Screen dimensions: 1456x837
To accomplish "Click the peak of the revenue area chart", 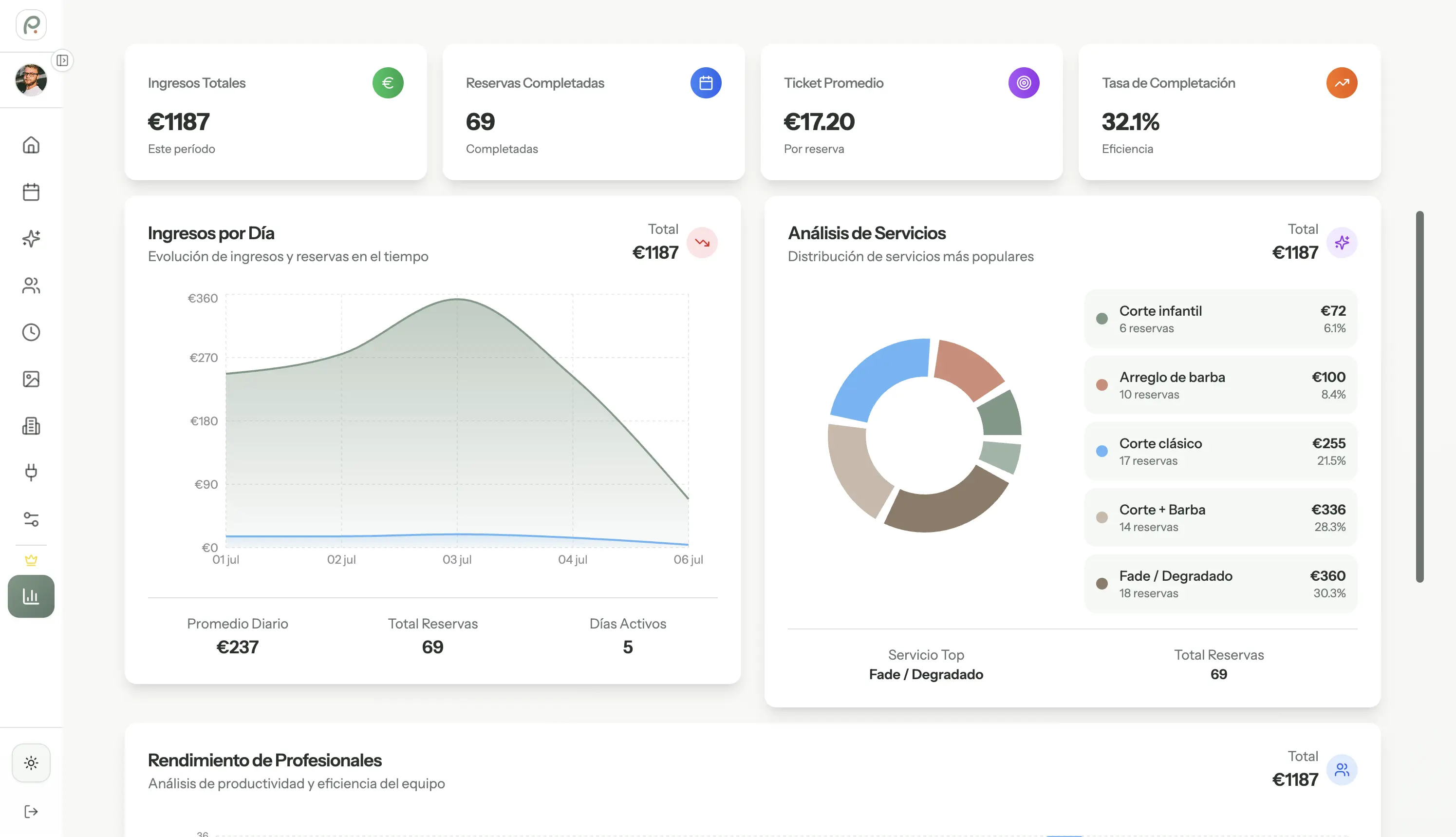I will click(x=457, y=299).
